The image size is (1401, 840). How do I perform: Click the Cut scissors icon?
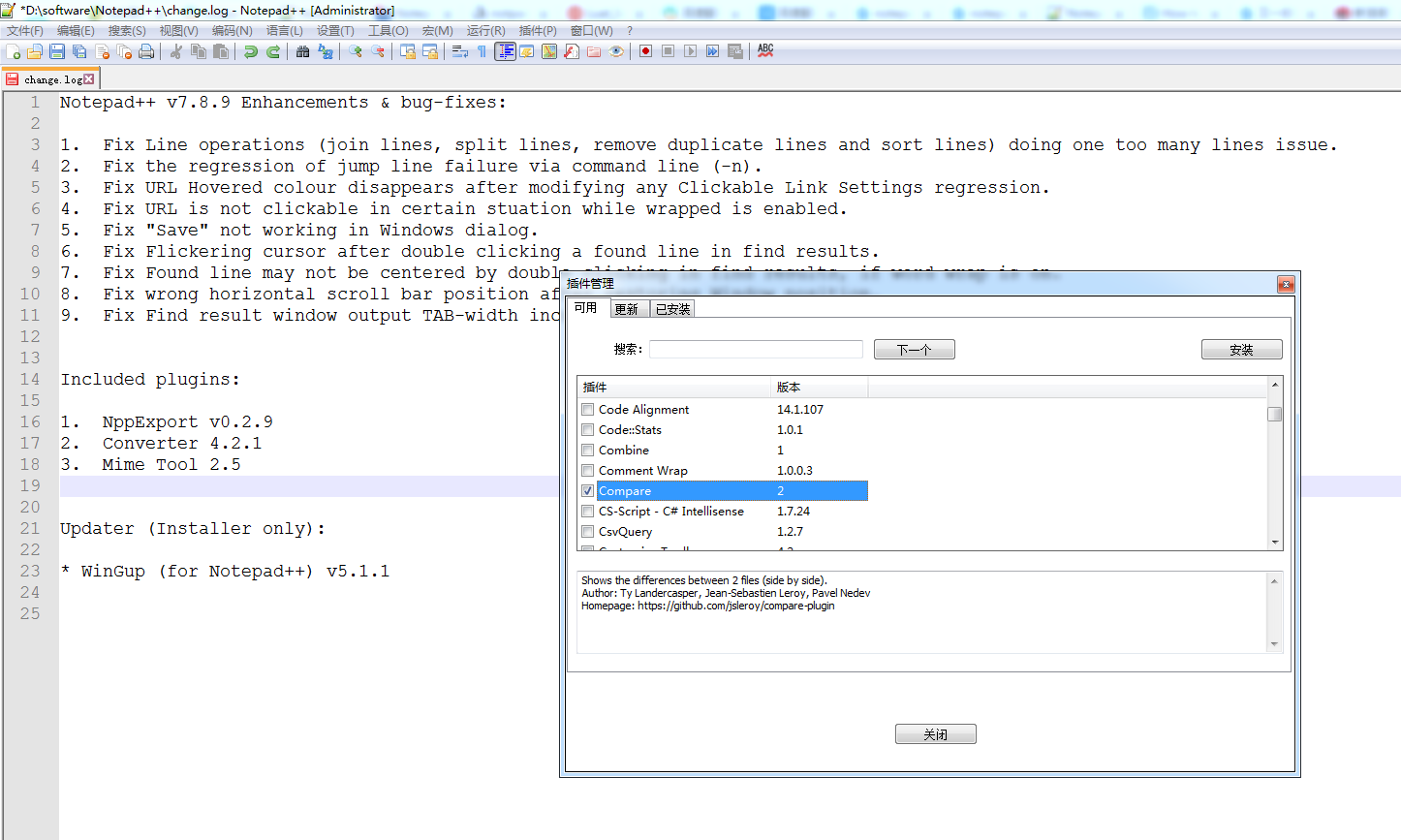[176, 51]
